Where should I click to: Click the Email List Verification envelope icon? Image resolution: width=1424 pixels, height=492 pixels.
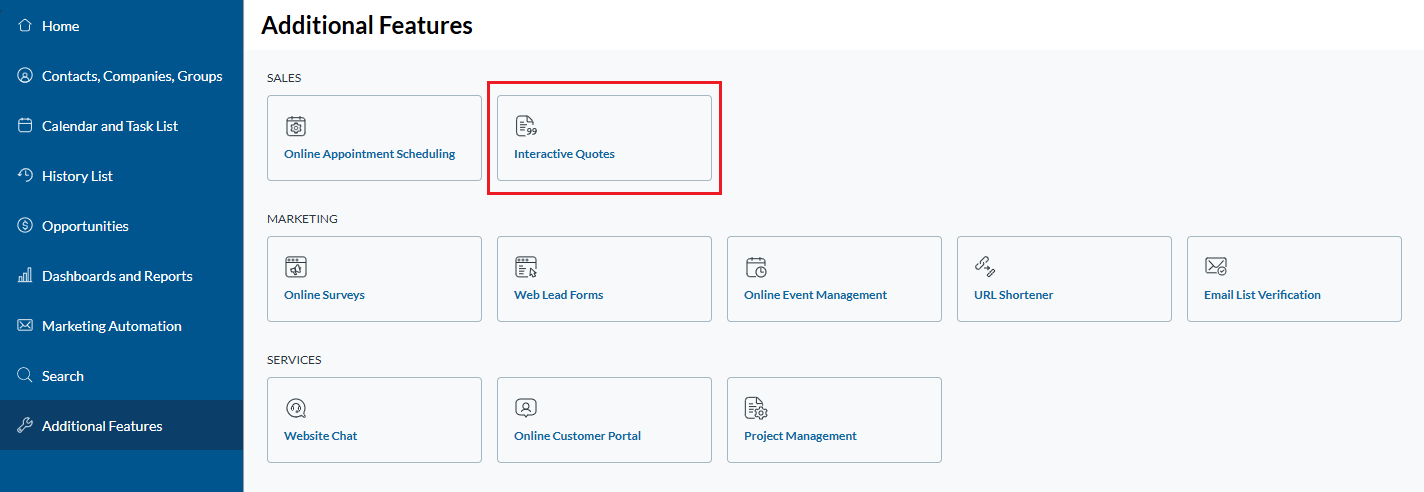[x=1216, y=267]
